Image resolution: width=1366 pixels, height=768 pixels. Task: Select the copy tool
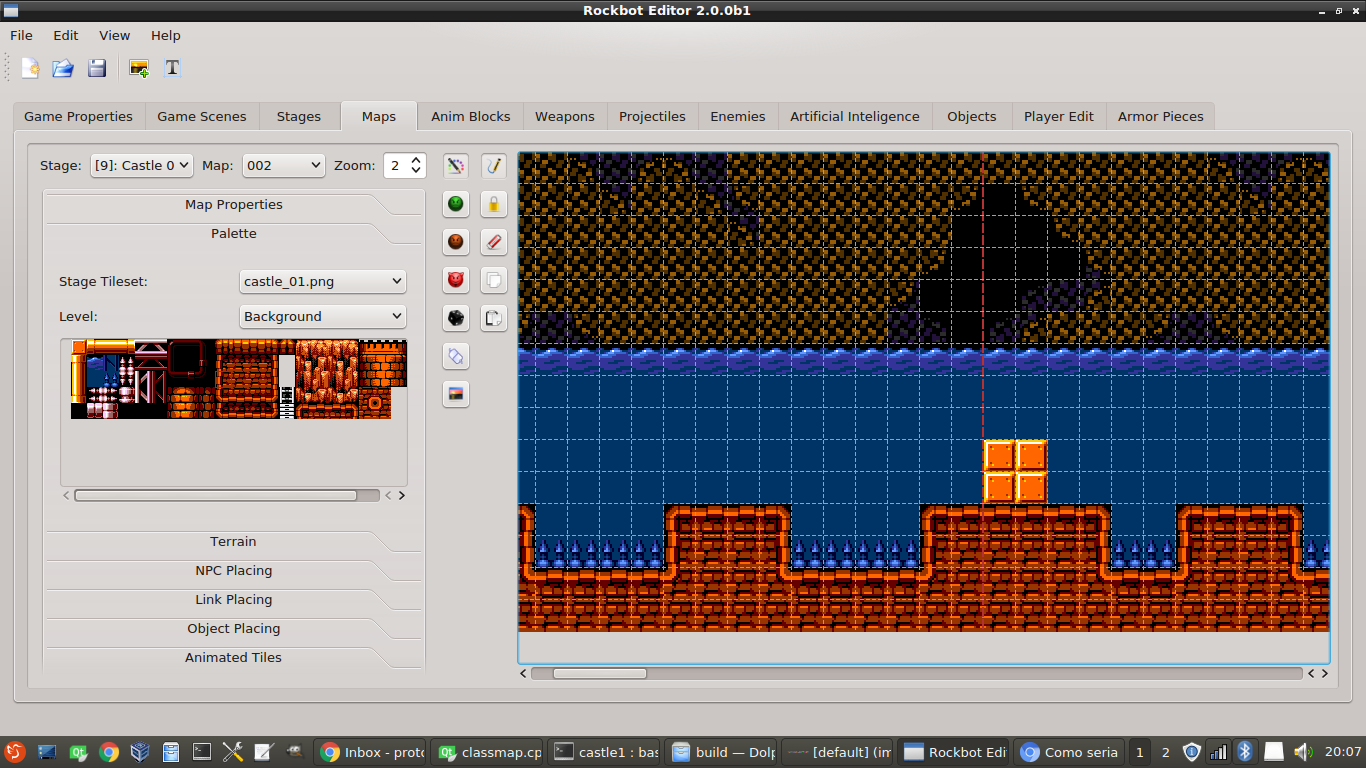494,280
